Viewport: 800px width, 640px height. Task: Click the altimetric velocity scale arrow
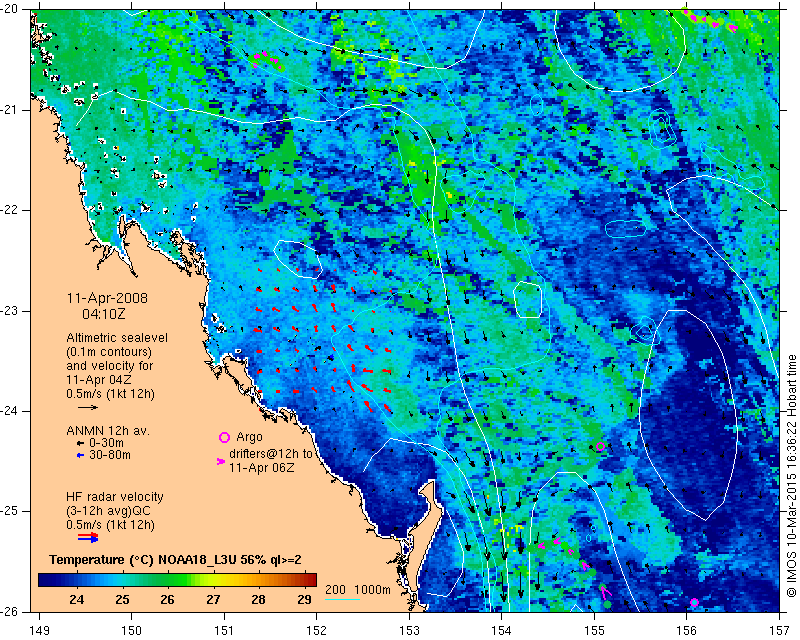[x=88, y=407]
